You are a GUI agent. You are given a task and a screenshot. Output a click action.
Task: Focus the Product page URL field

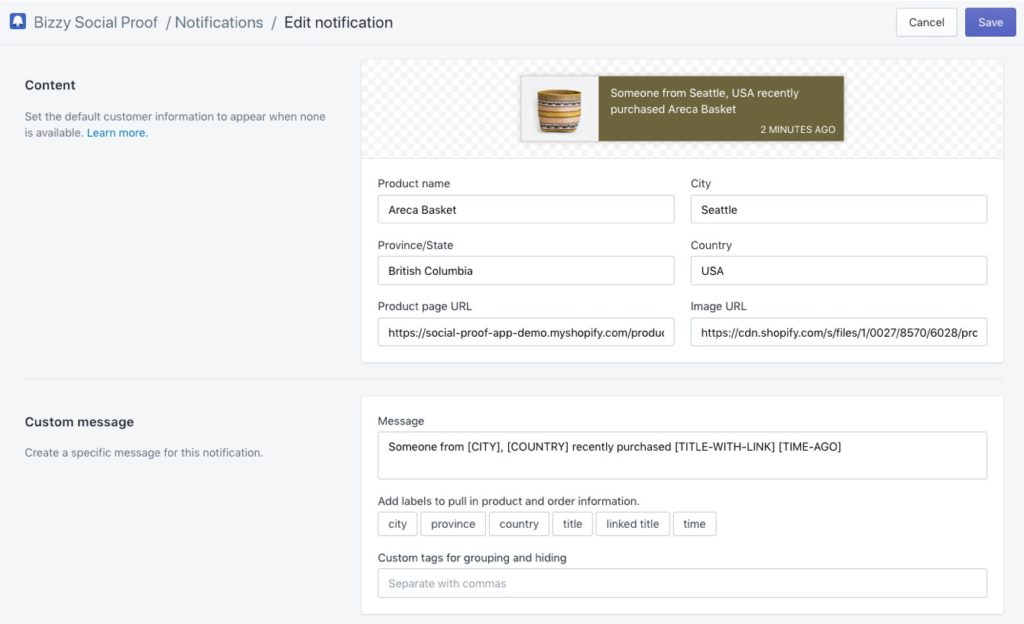[x=526, y=332]
